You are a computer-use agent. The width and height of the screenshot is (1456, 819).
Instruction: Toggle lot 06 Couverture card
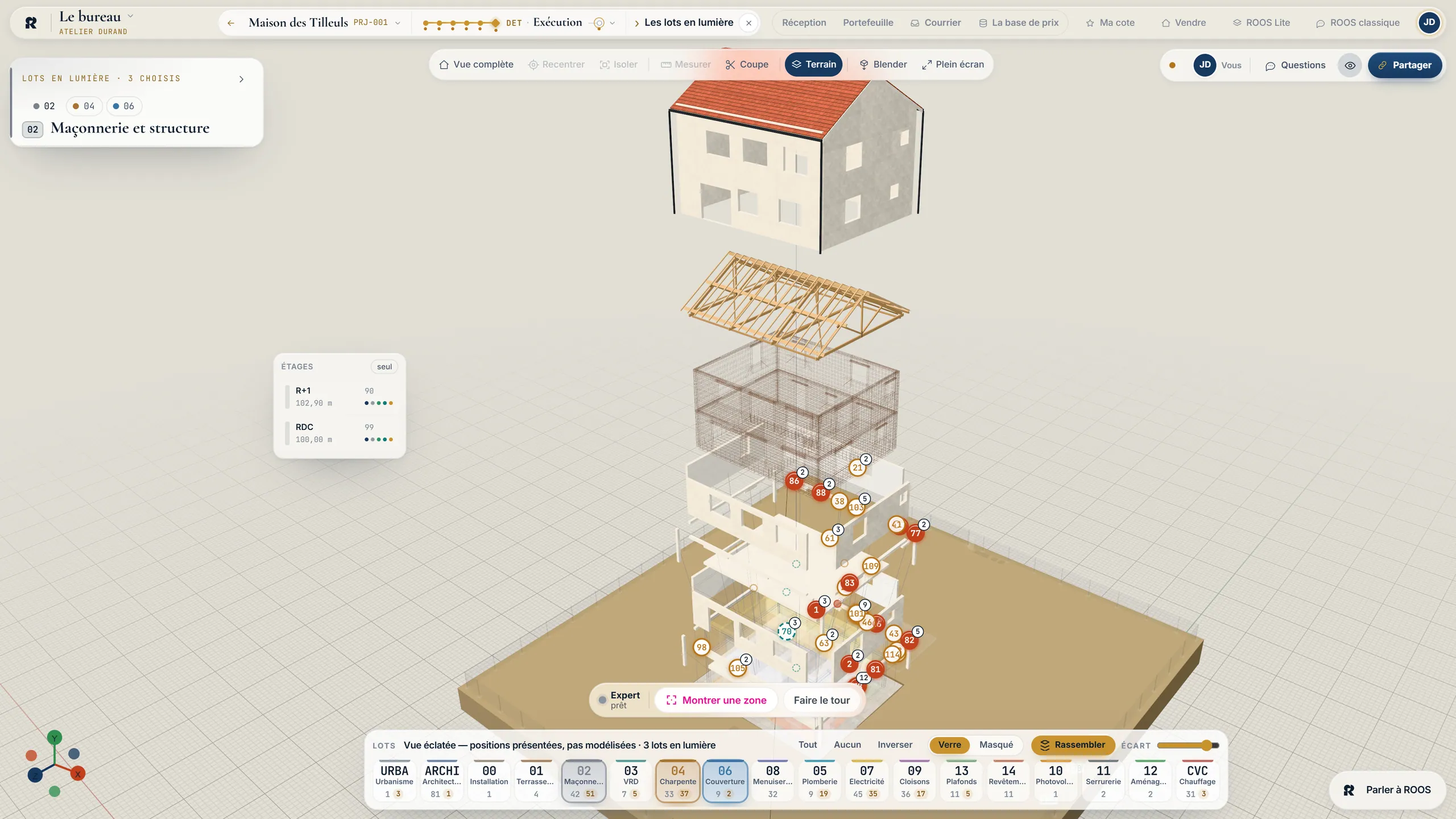[725, 781]
